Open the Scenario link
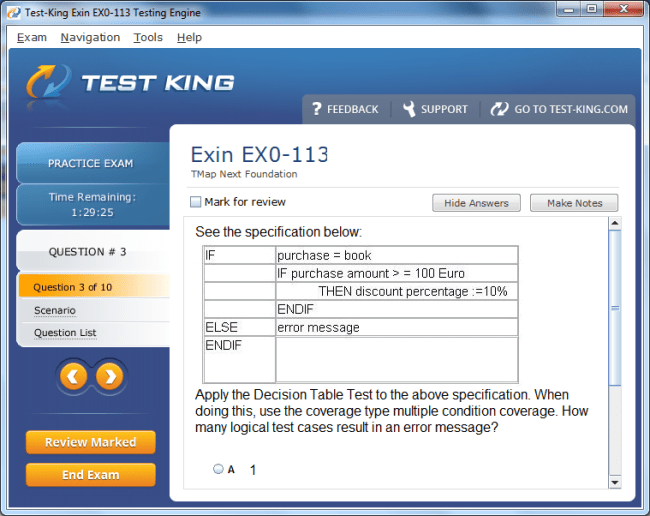 (55, 310)
